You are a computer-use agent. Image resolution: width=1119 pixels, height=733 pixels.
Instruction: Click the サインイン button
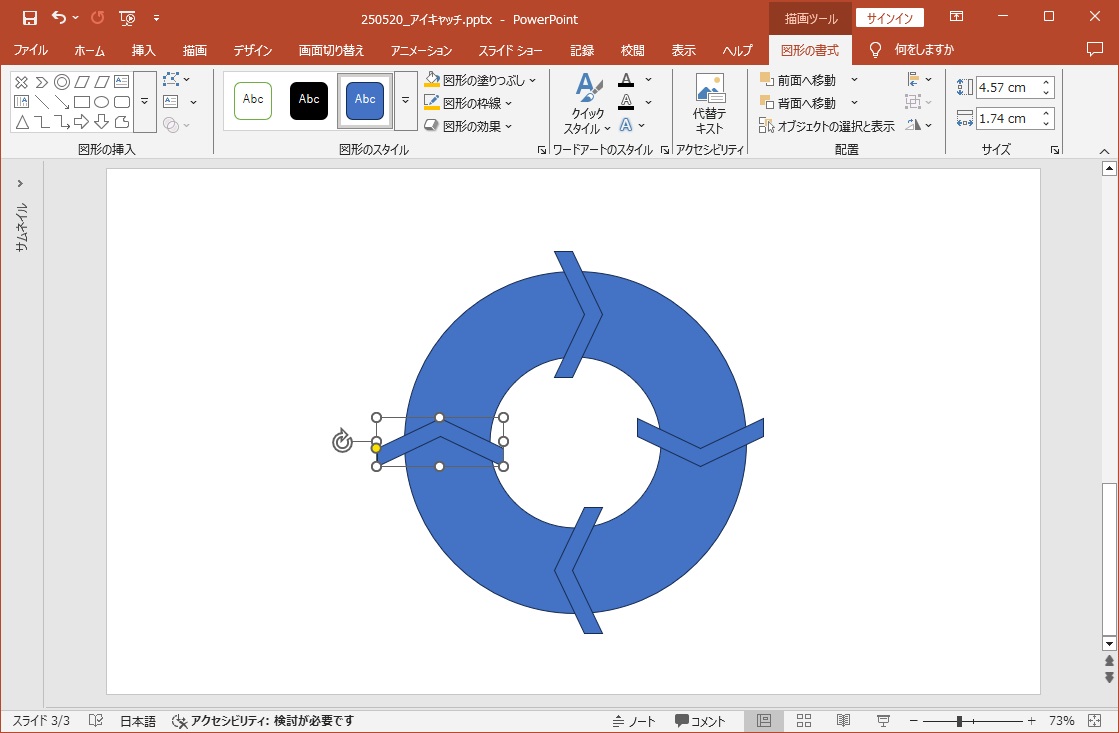pos(889,18)
